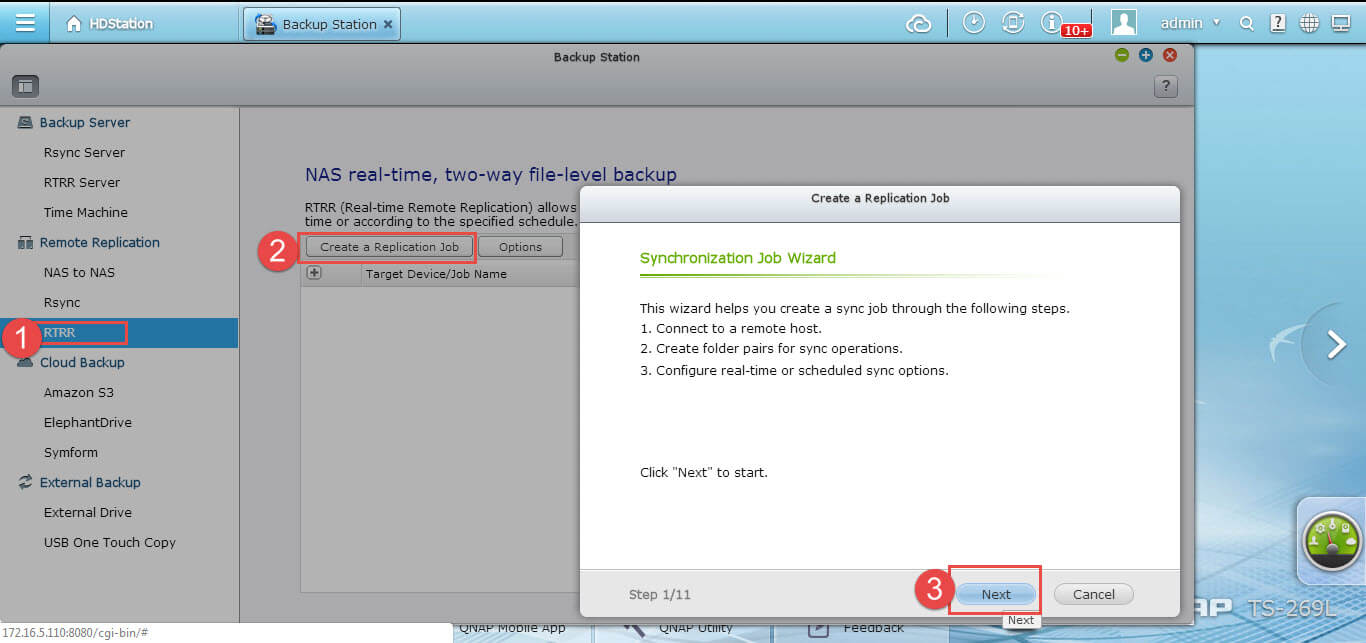Screen dimensions: 1366x643
Task: Open the external devices icon
Action: pos(1012,23)
